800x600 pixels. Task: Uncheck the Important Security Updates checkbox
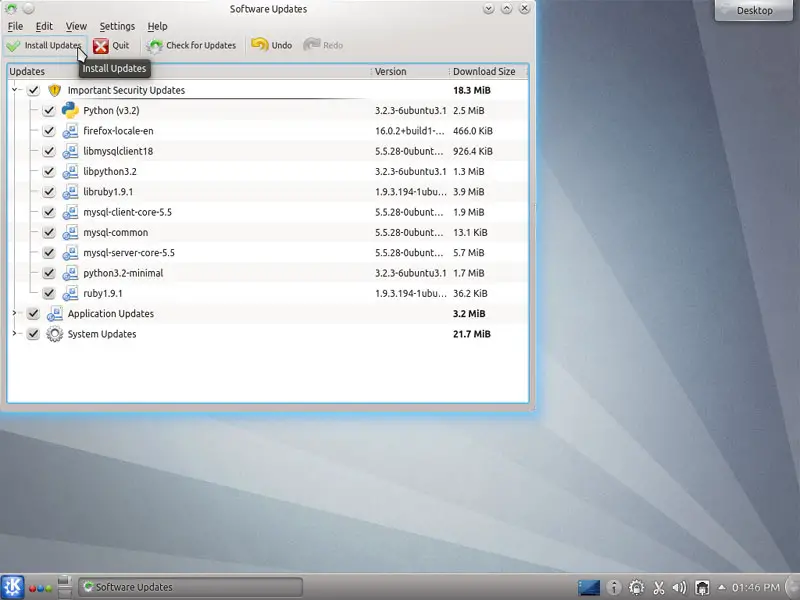click(33, 90)
